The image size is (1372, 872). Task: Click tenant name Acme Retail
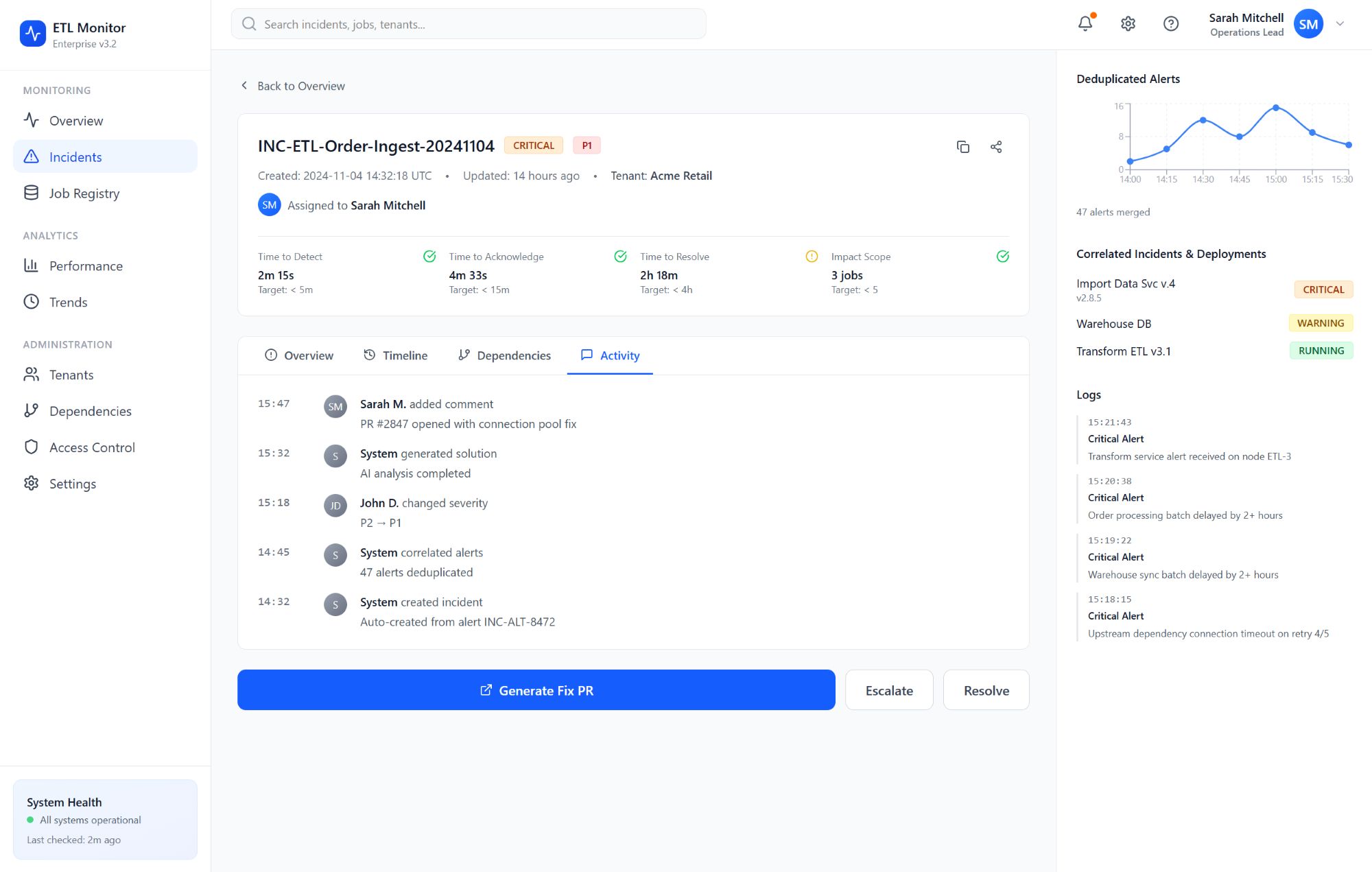[681, 176]
